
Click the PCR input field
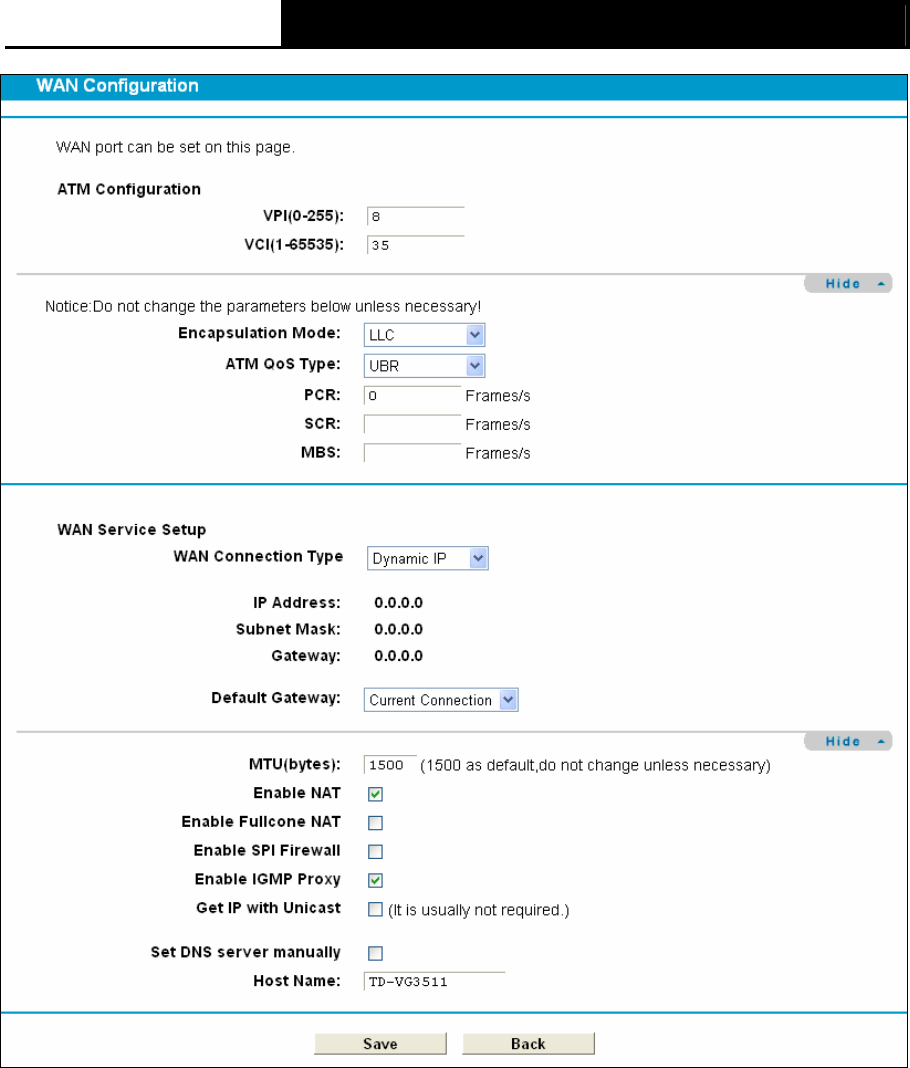[x=413, y=396]
